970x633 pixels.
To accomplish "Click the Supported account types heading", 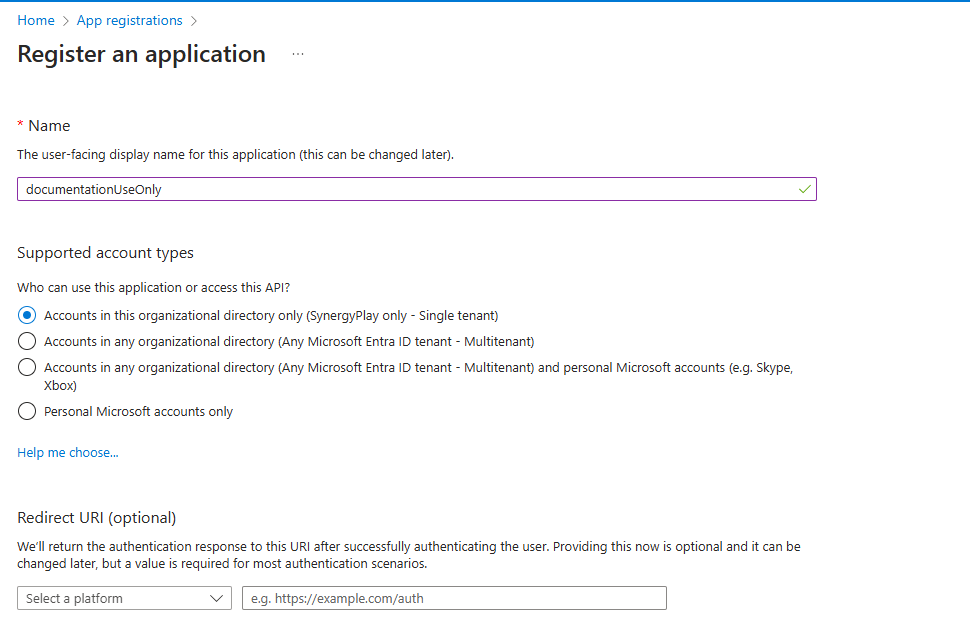I will point(105,253).
